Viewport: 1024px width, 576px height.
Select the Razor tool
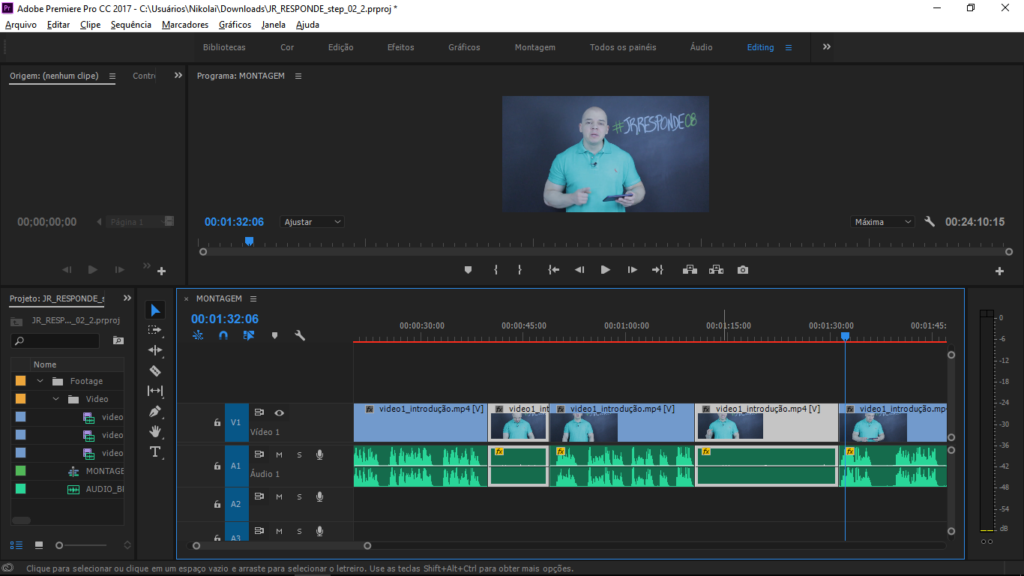(x=155, y=371)
